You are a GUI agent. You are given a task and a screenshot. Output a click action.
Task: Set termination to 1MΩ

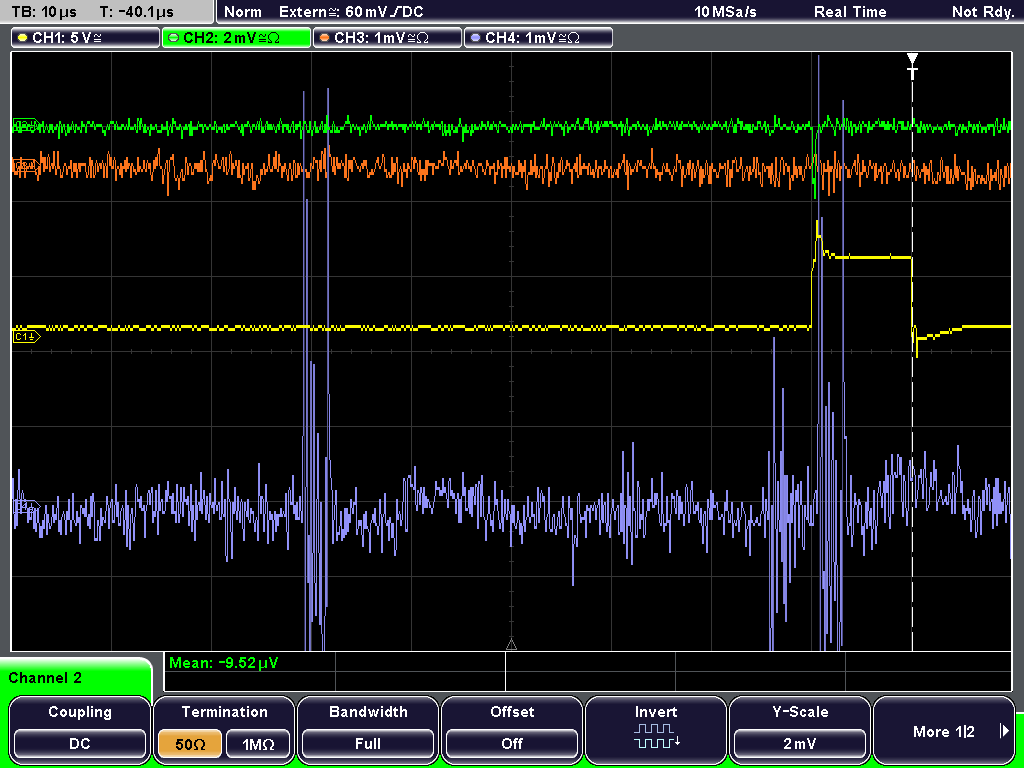click(x=258, y=744)
